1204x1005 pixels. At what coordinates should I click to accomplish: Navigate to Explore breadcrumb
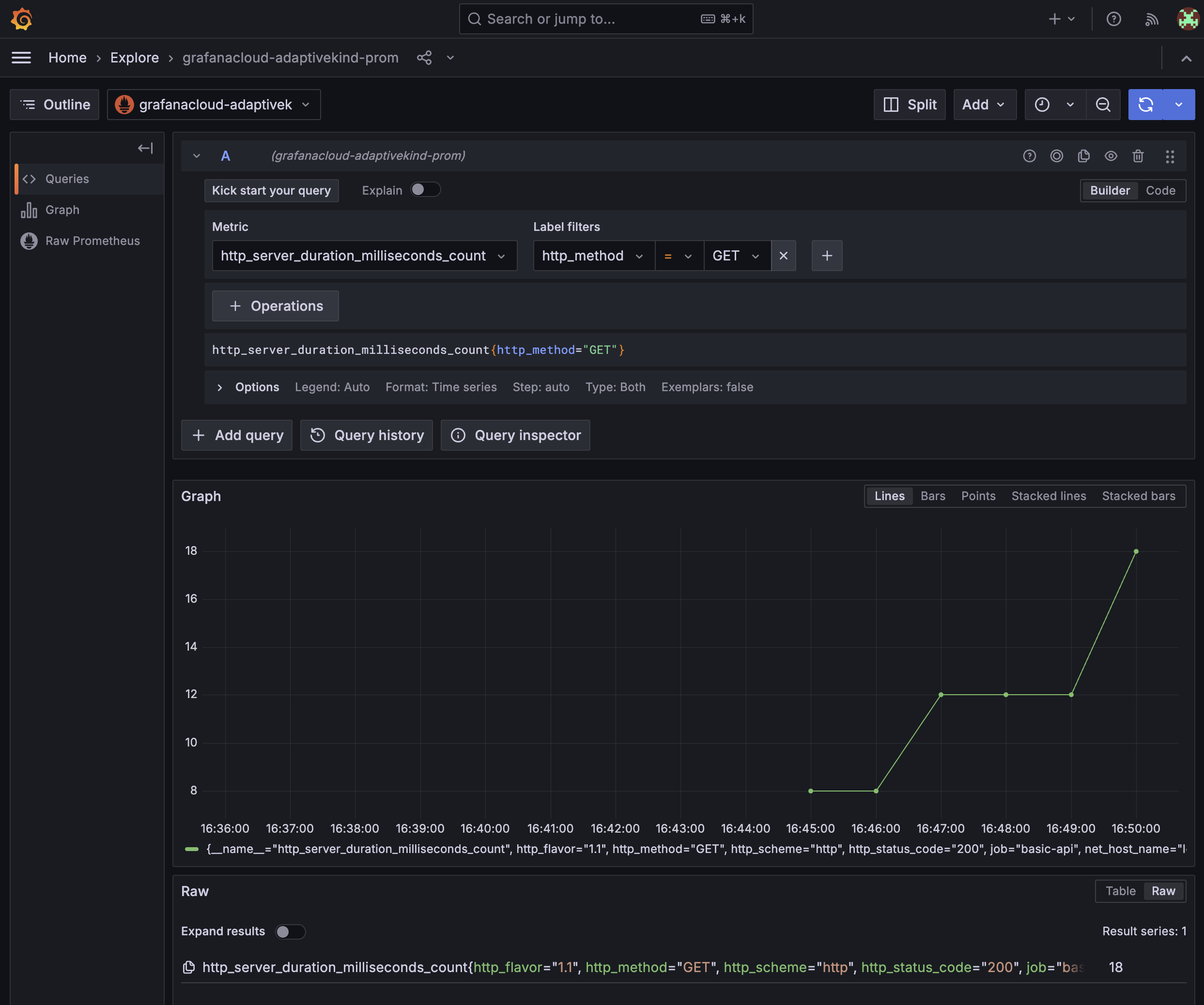pos(134,58)
